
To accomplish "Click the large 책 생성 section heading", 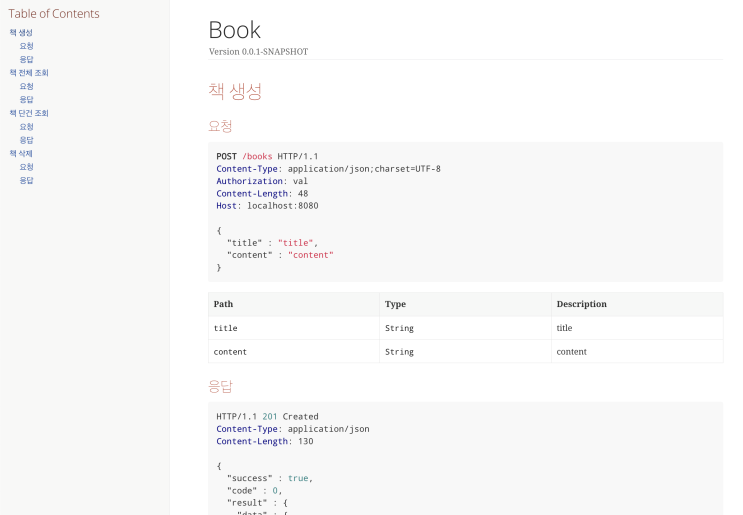I will click(x=235, y=91).
